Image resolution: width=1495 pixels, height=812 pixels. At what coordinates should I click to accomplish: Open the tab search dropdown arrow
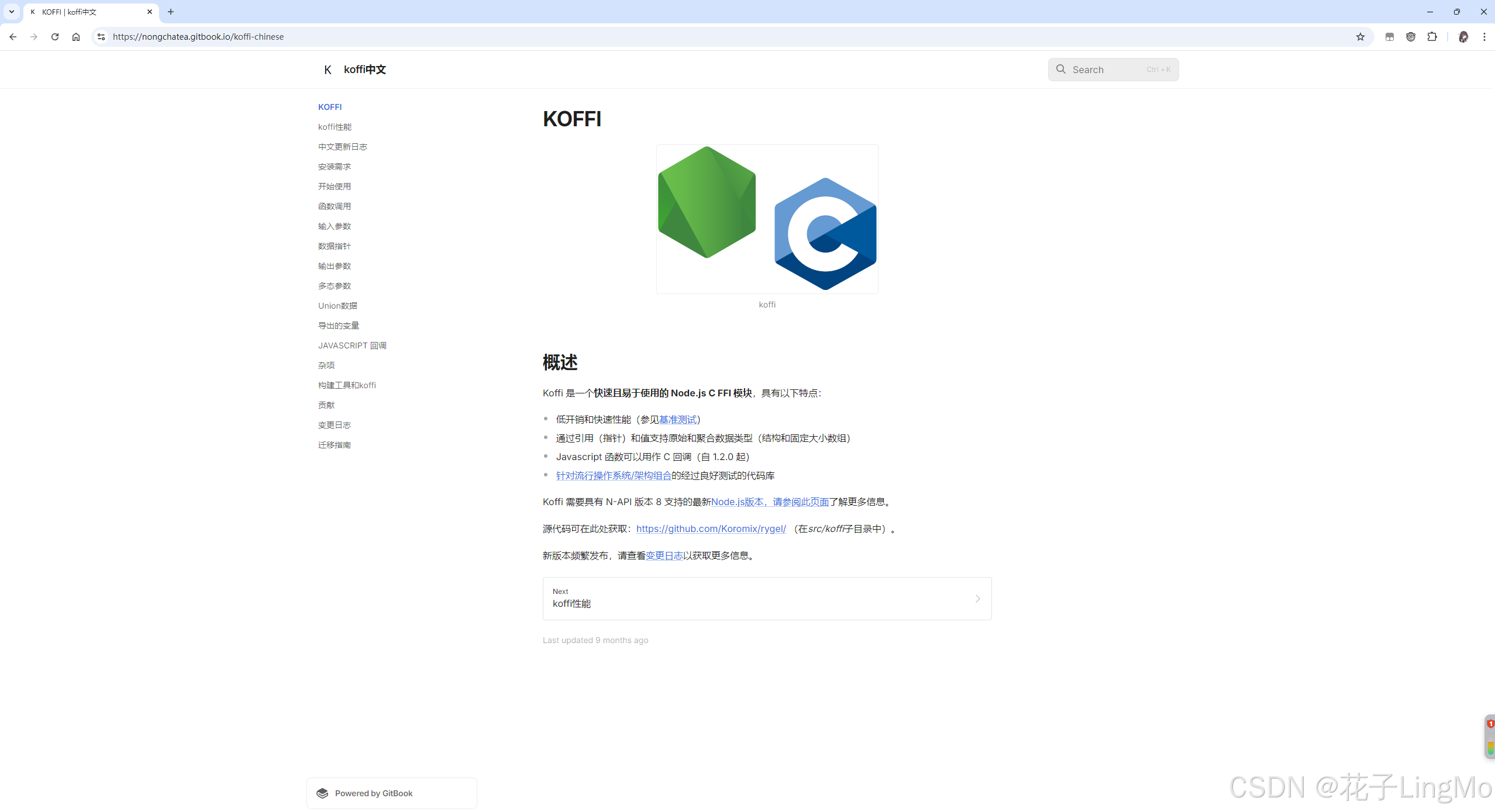(x=11, y=12)
